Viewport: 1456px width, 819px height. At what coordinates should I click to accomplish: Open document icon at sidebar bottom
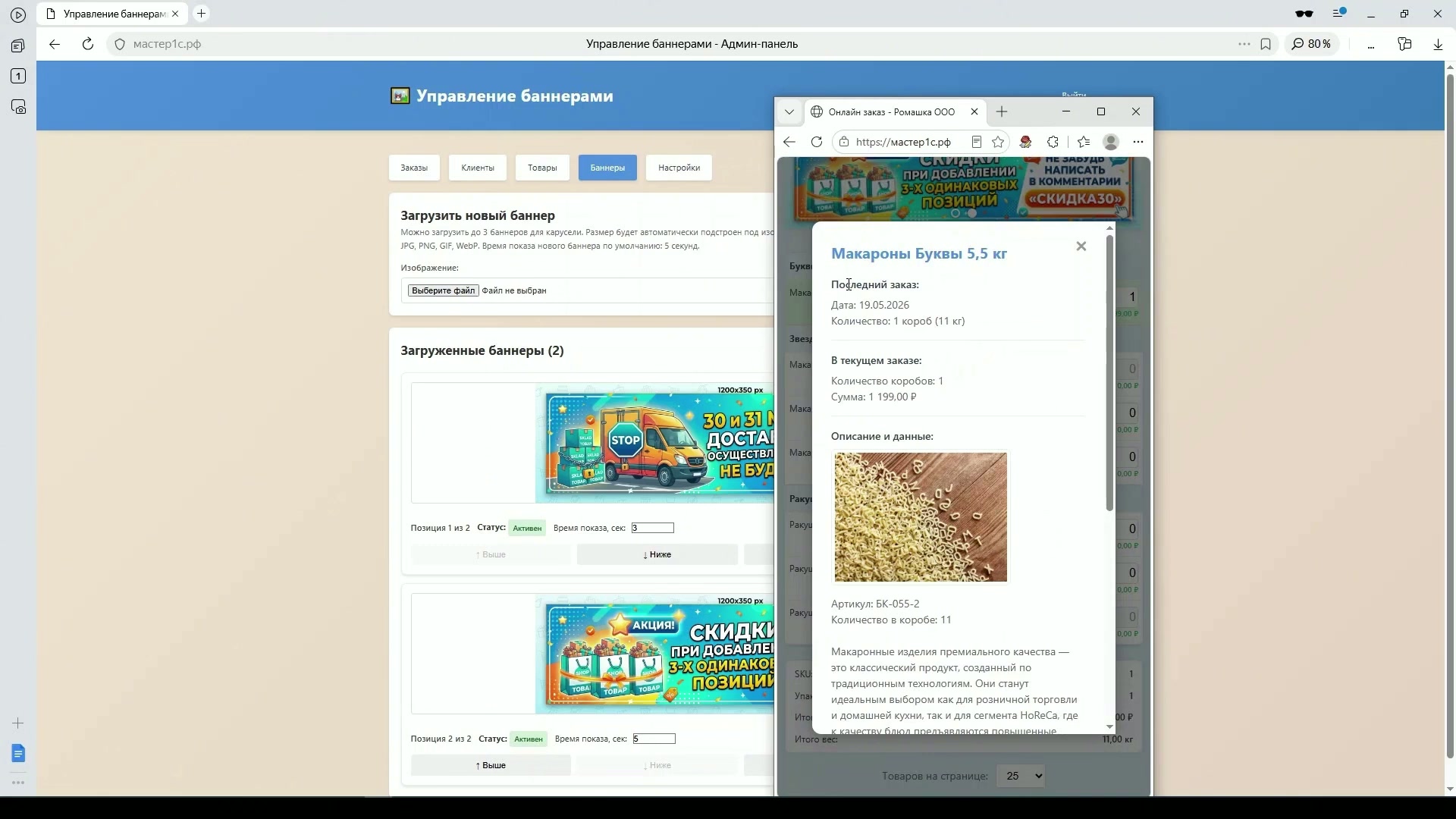point(18,753)
